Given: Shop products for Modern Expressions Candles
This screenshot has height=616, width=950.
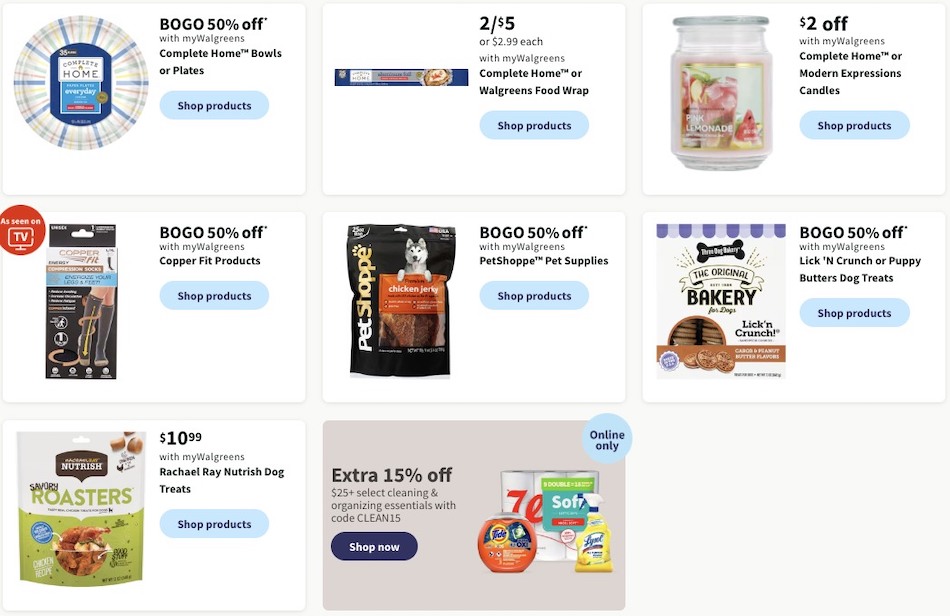Looking at the screenshot, I should 854,125.
